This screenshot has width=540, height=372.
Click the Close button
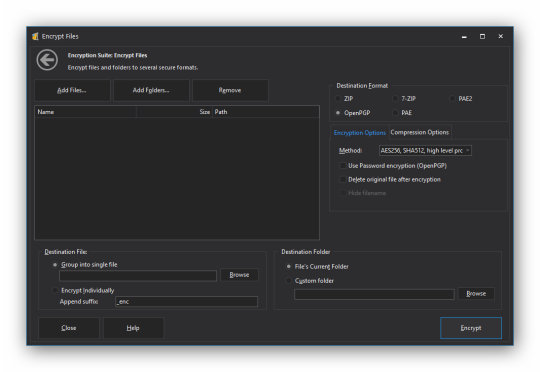point(69,328)
